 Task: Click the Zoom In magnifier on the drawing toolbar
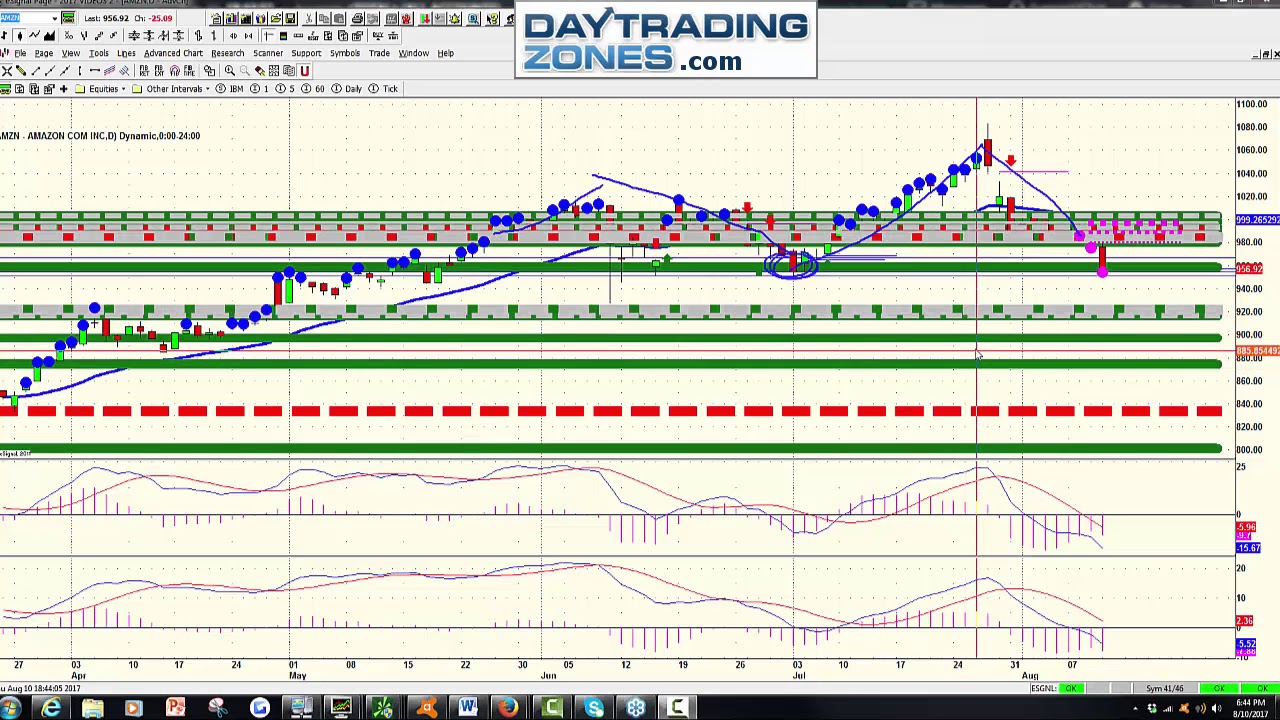pyautogui.click(x=230, y=71)
